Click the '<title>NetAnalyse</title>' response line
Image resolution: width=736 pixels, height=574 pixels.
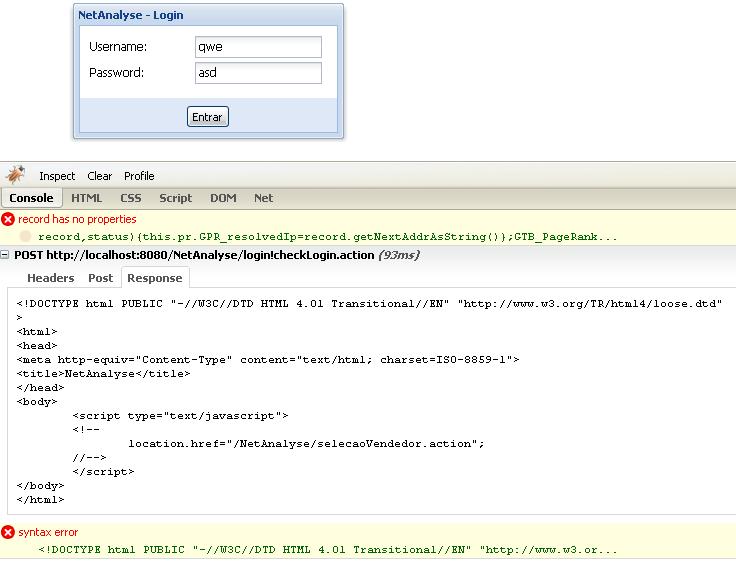tap(103, 374)
